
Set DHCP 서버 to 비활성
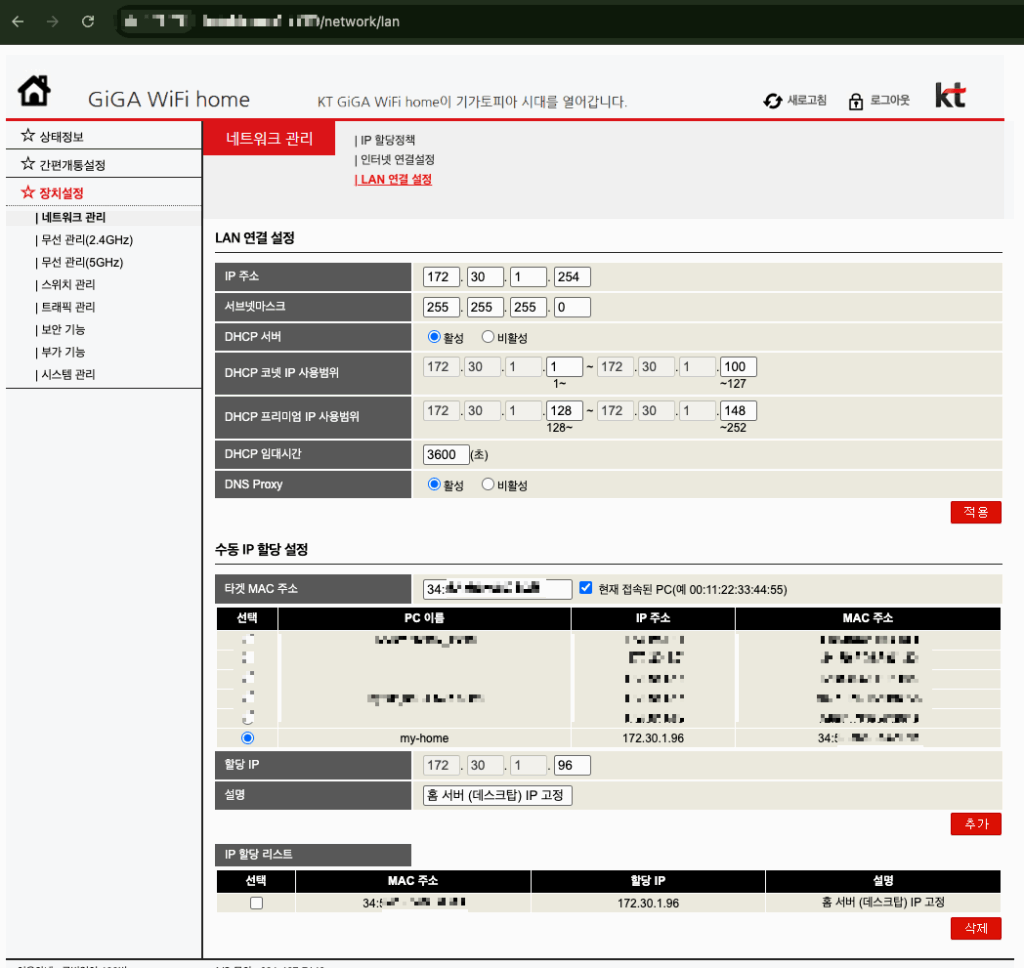coord(488,337)
